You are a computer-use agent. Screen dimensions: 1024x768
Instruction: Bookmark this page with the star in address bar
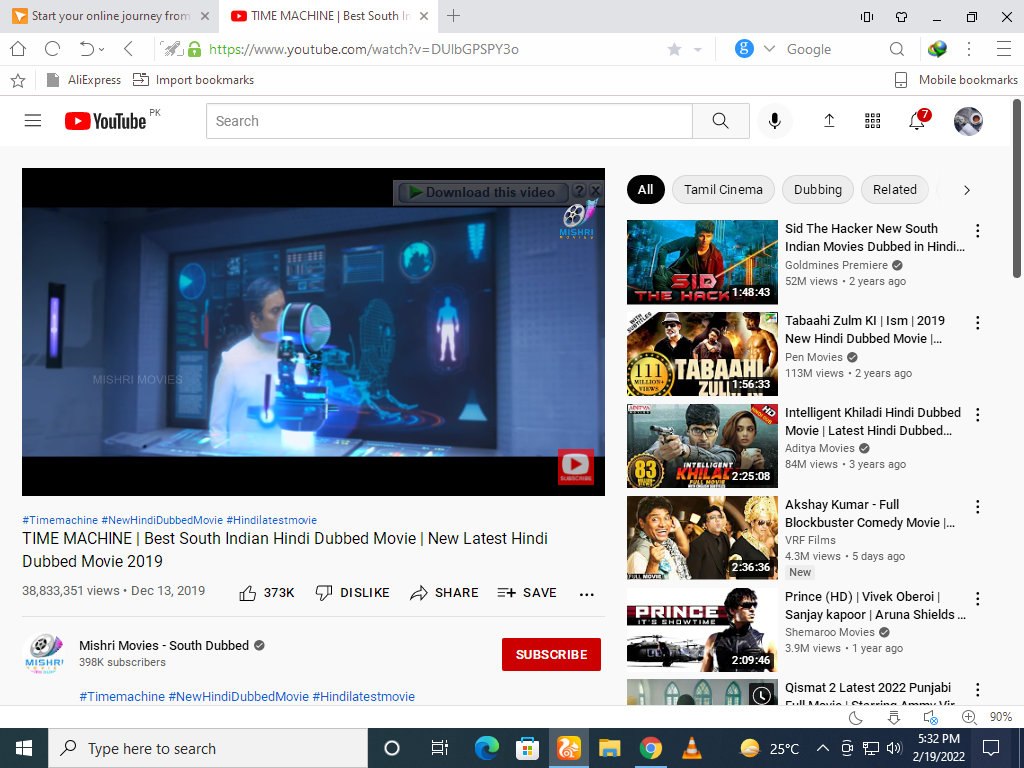[x=675, y=50]
